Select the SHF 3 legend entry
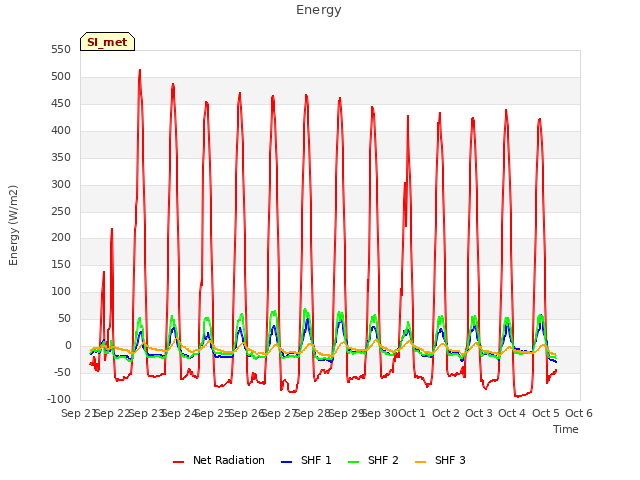The height and width of the screenshot is (480, 640). click(x=440, y=460)
